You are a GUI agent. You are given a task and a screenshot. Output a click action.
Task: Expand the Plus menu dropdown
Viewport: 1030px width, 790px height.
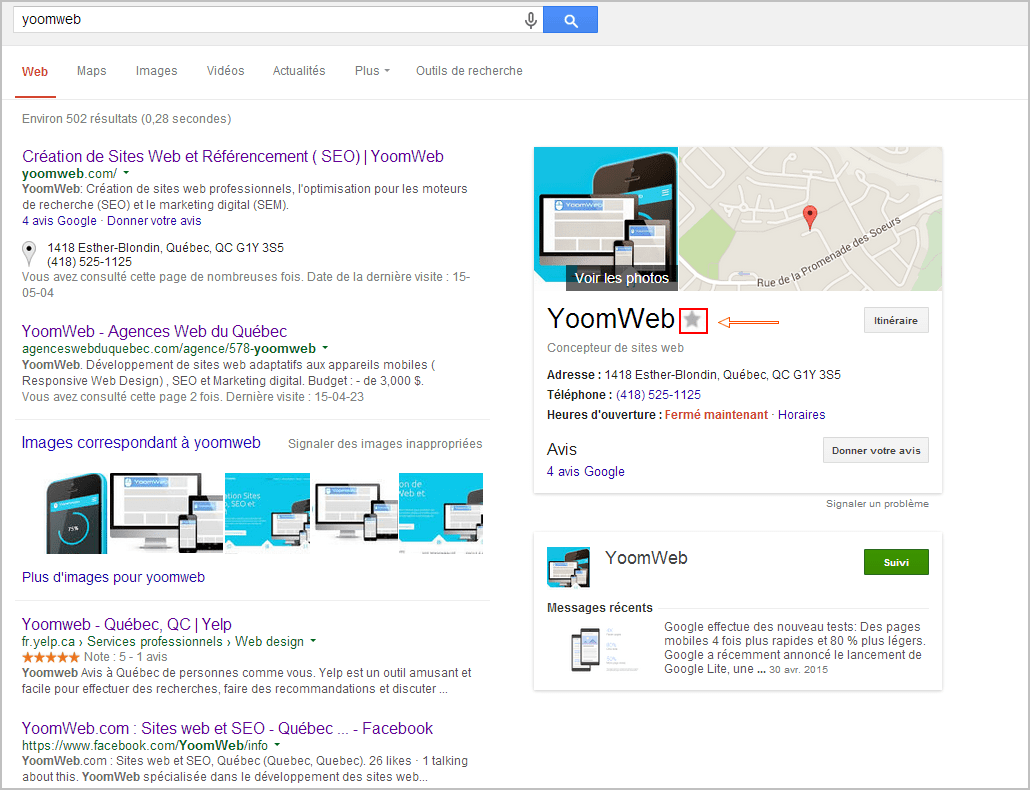tap(372, 71)
